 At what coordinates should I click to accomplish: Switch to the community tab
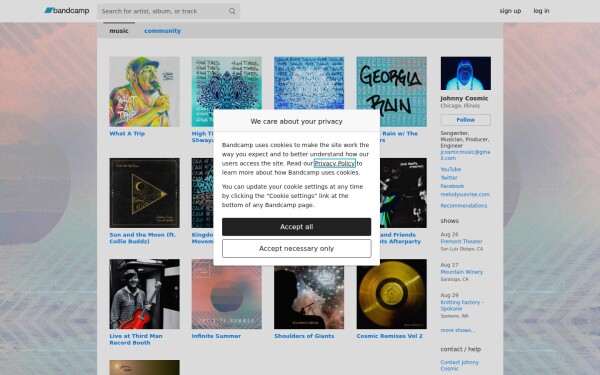(x=162, y=31)
